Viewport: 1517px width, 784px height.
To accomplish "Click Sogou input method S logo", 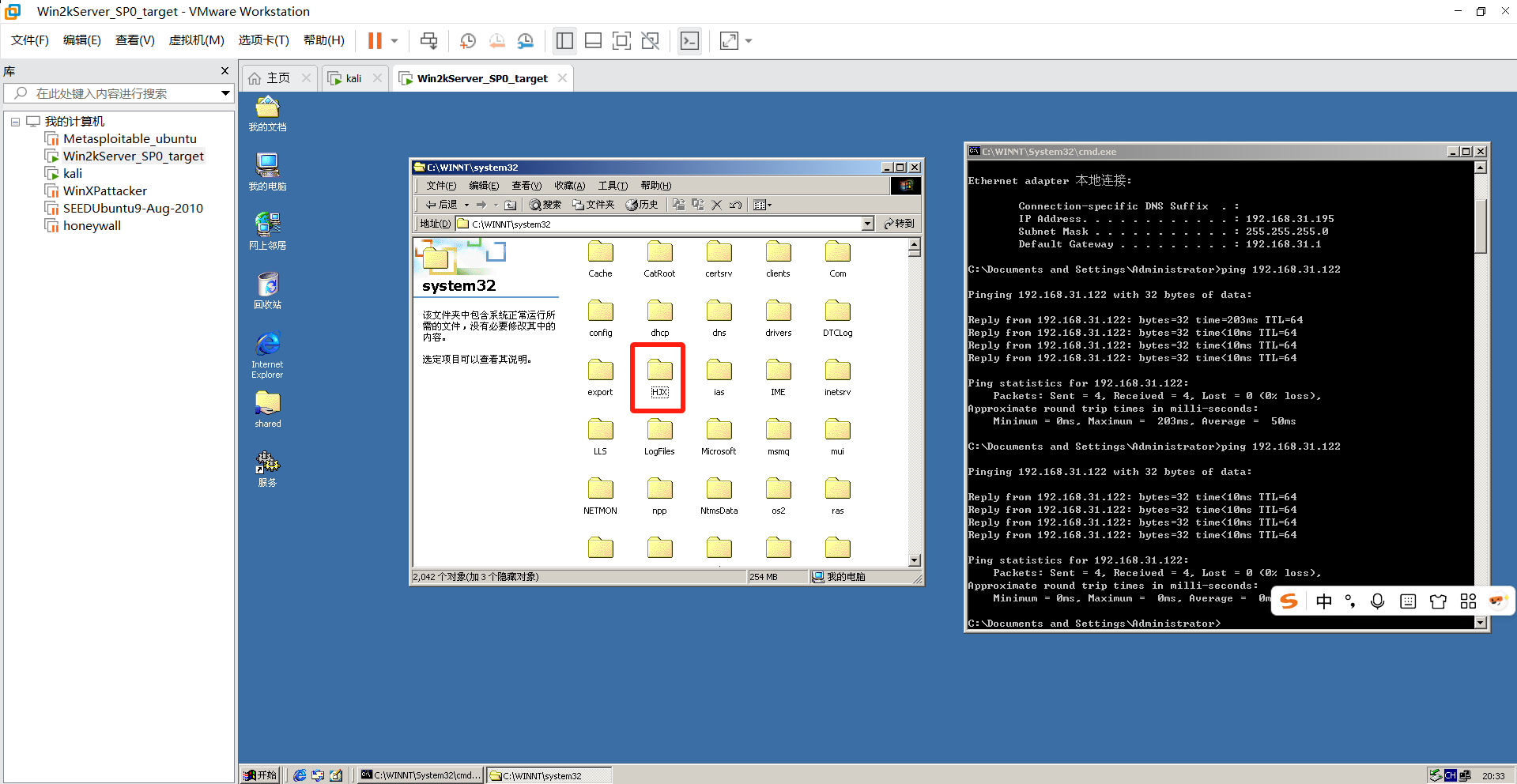I will tap(1289, 601).
